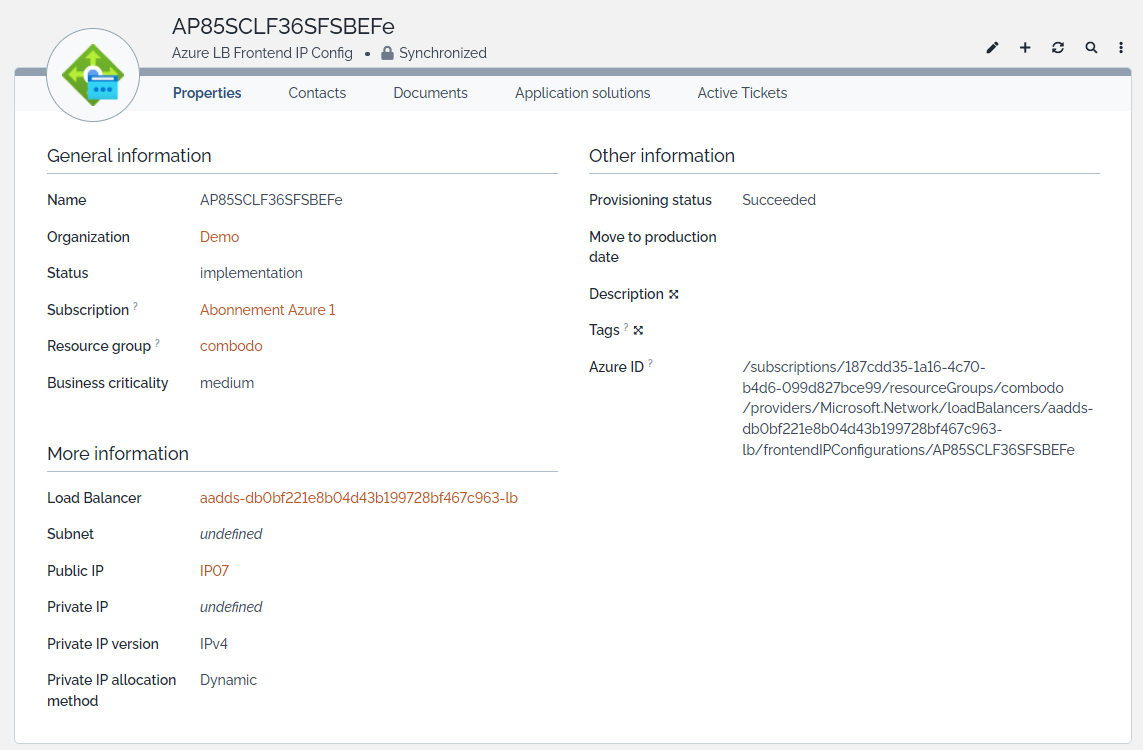The height and width of the screenshot is (750, 1143).
Task: Select the Application solutions tab
Action: click(582, 93)
